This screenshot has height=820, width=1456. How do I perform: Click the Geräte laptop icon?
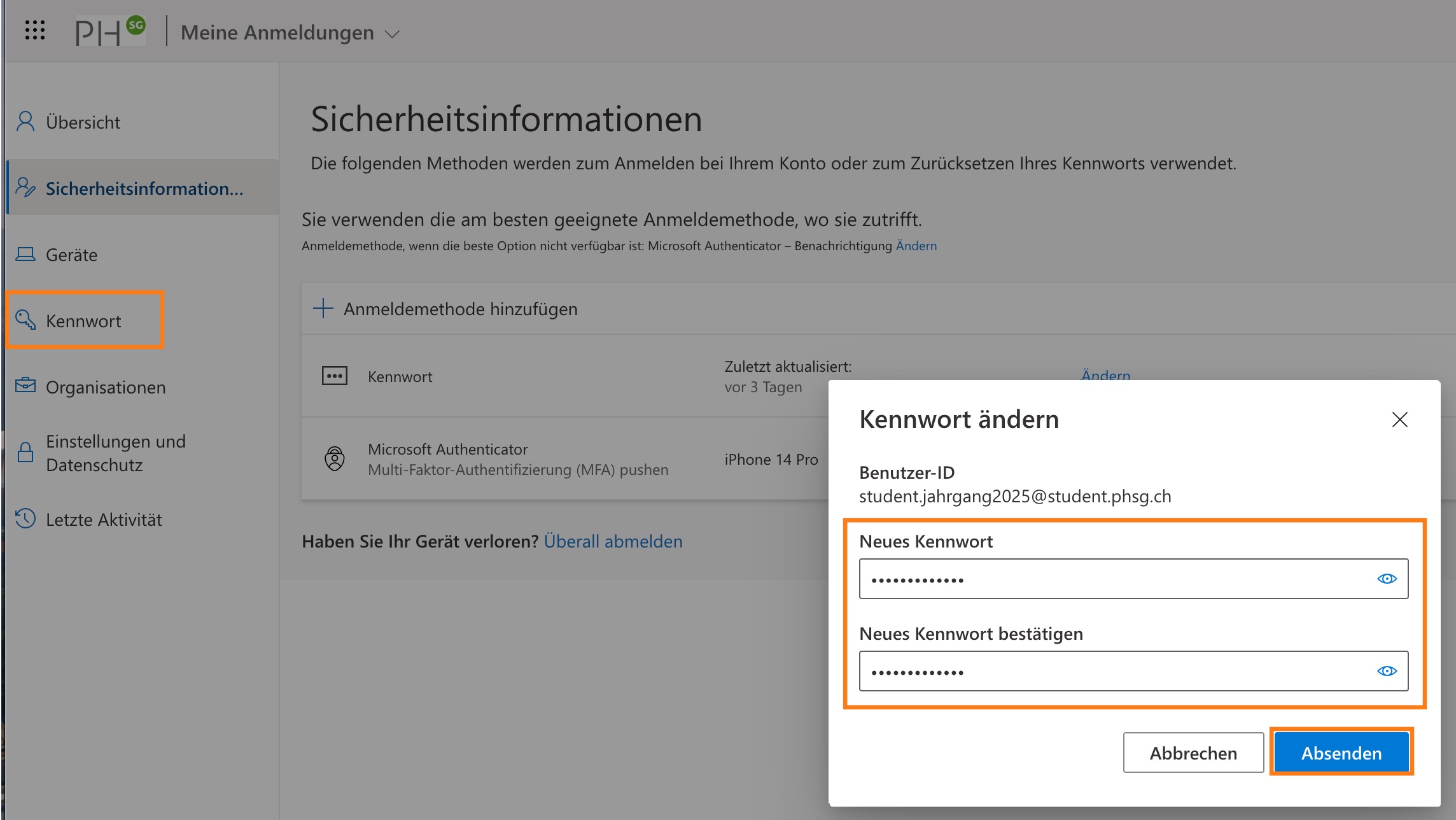pyautogui.click(x=25, y=254)
